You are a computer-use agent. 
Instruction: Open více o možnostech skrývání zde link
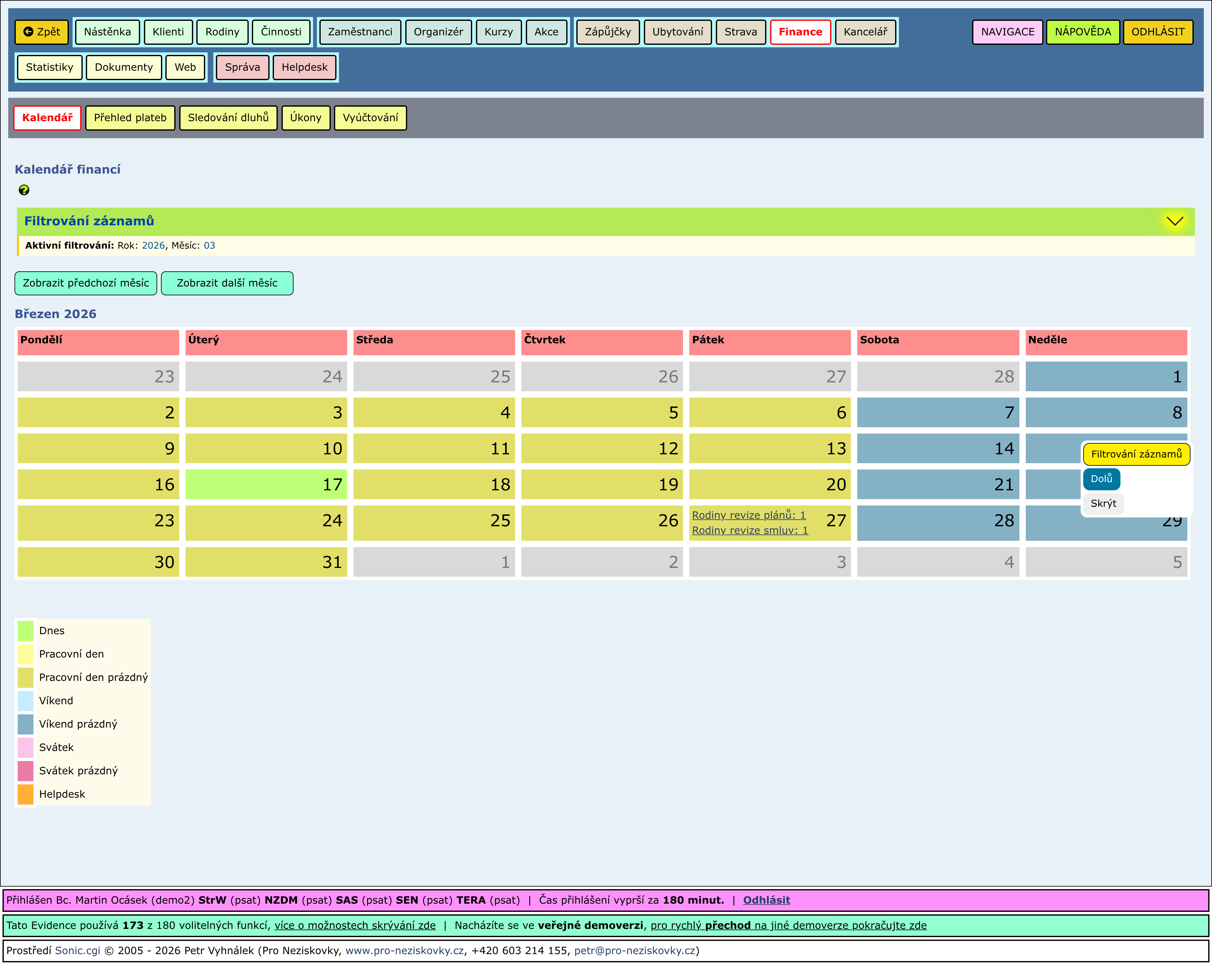tap(355, 925)
